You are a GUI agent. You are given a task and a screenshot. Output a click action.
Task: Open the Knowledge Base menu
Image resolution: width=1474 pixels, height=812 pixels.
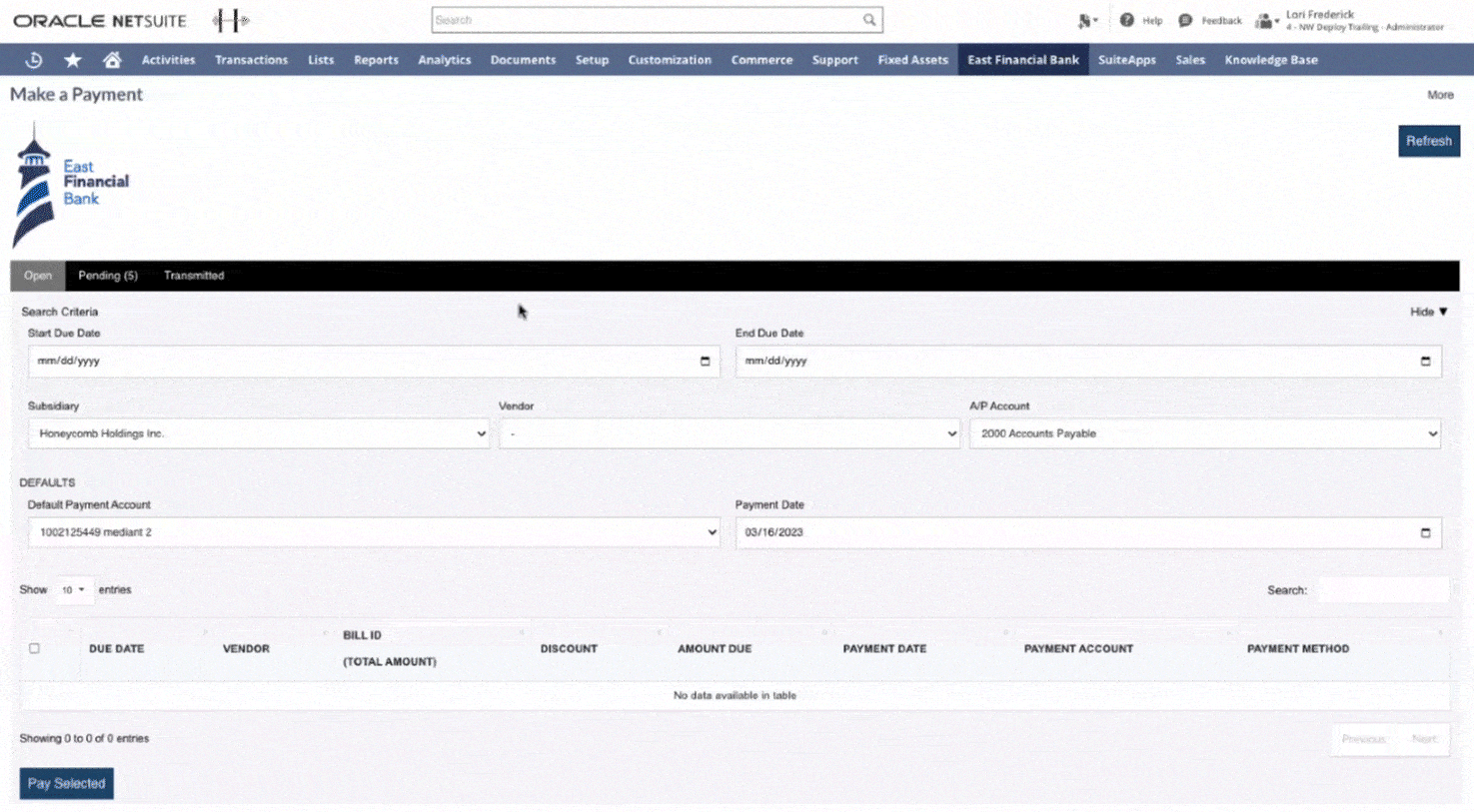point(1271,60)
